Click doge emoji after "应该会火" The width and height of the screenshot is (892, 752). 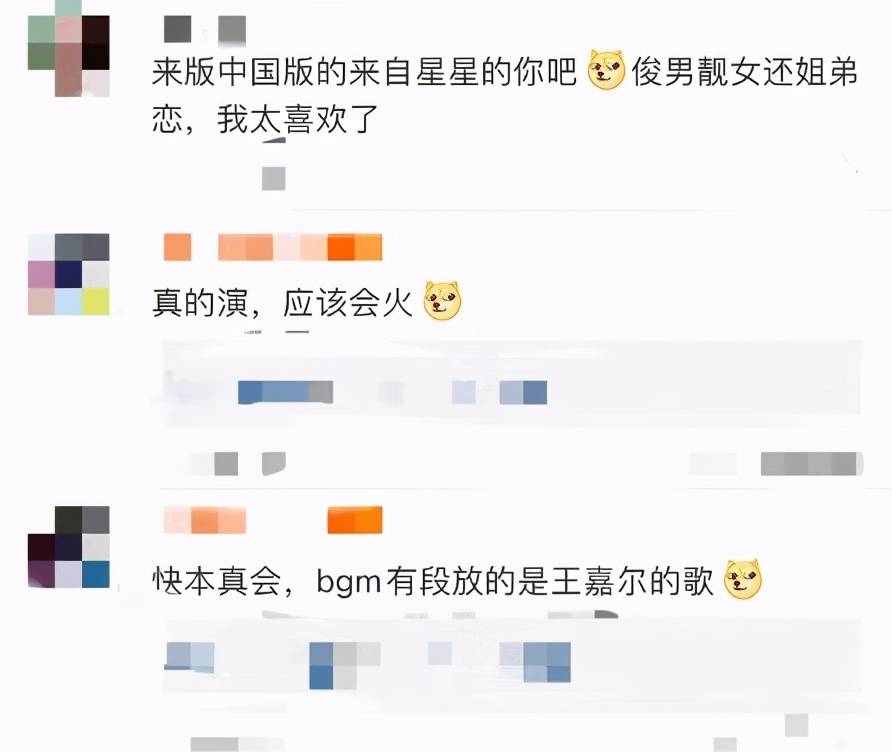[443, 300]
